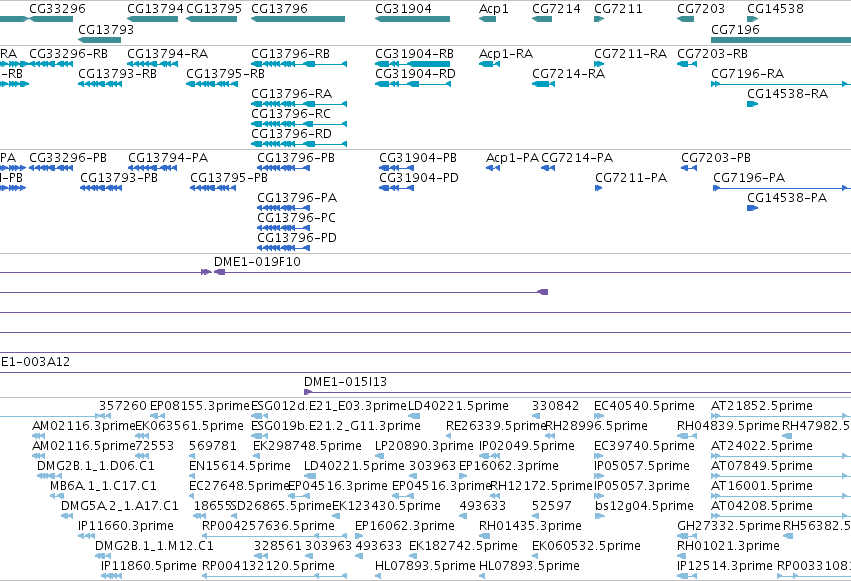Click the CG13795 gene label
This screenshot has width=851, height=581.
point(214,9)
